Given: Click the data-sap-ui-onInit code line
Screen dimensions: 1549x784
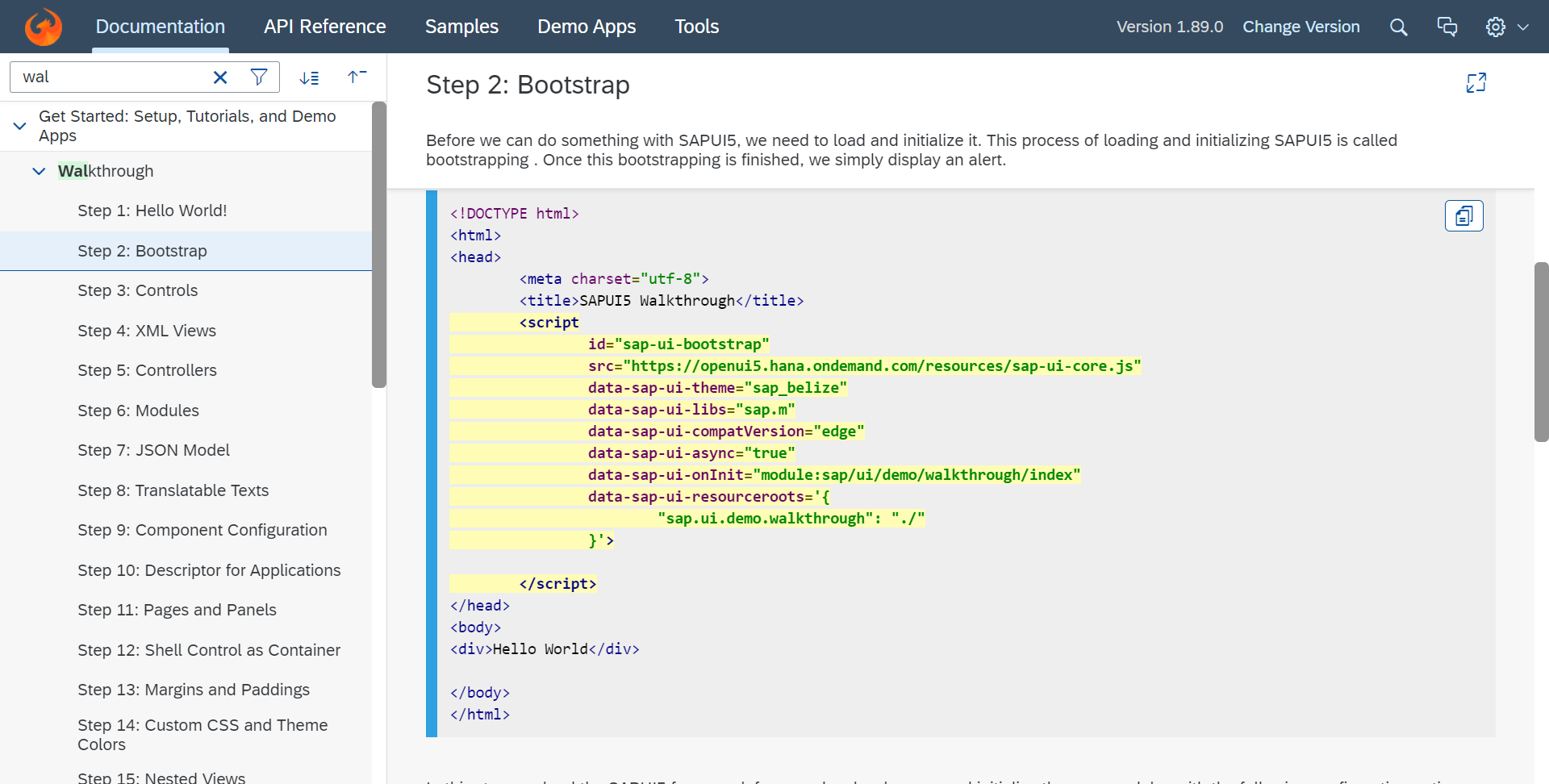Looking at the screenshot, I should point(834,475).
